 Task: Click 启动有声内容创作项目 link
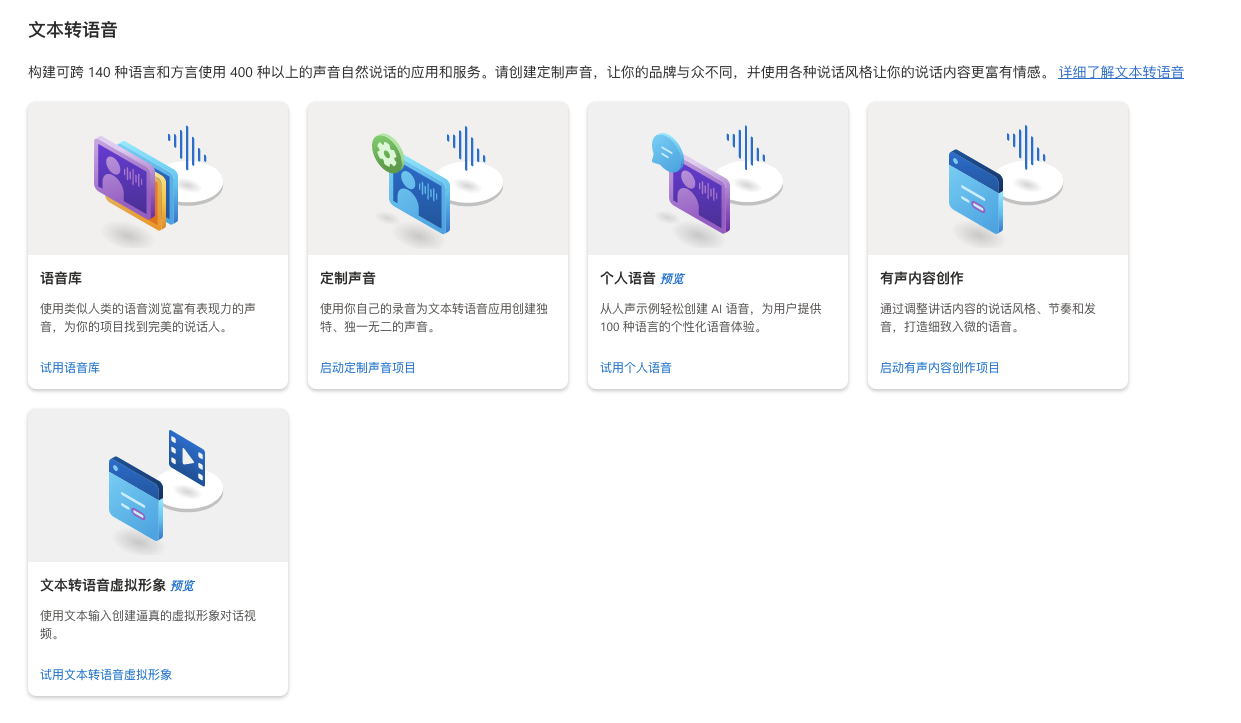pos(940,368)
